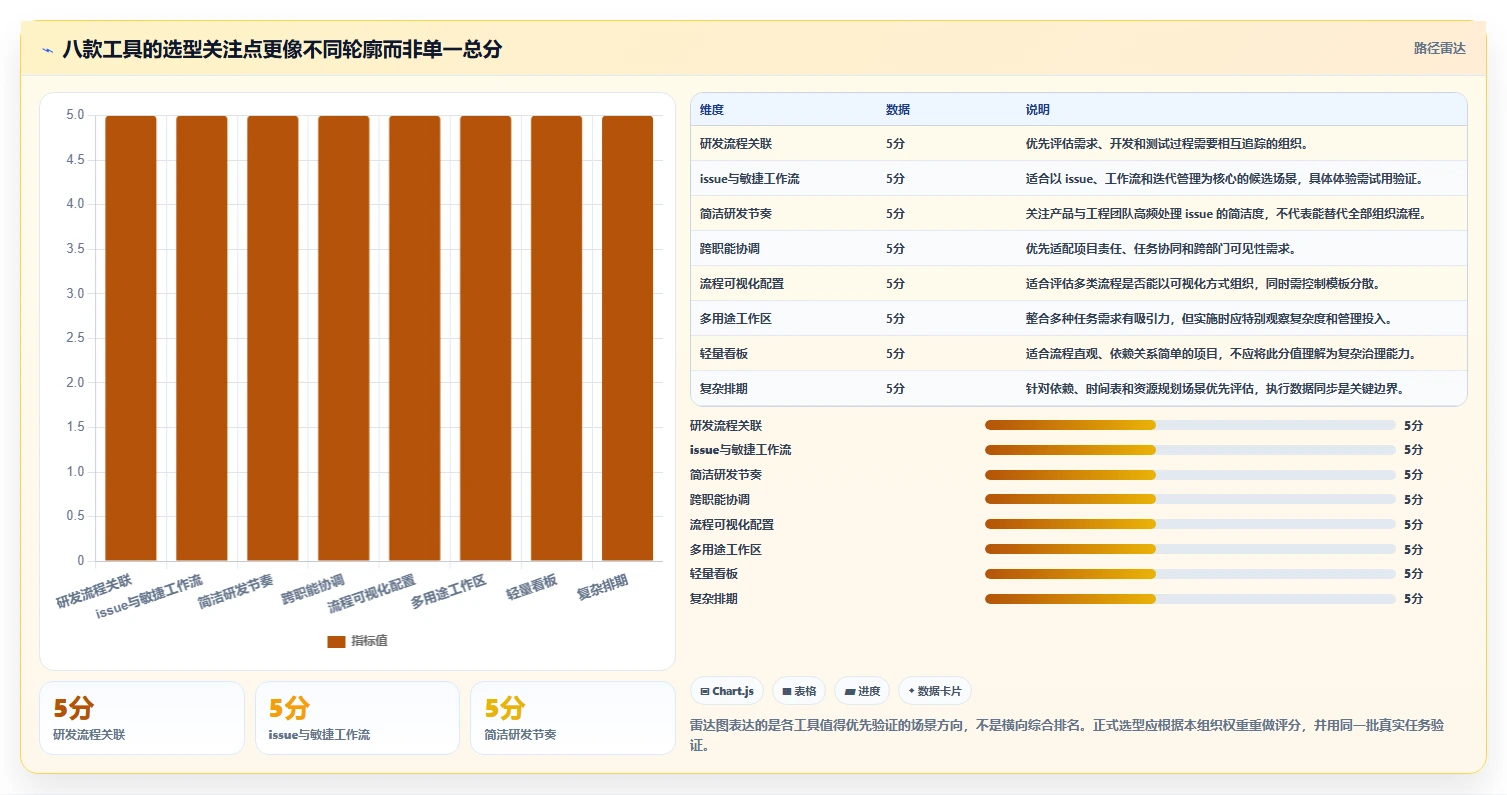
Task: Click 研发流程关联 progress bar
Action: pos(1190,425)
